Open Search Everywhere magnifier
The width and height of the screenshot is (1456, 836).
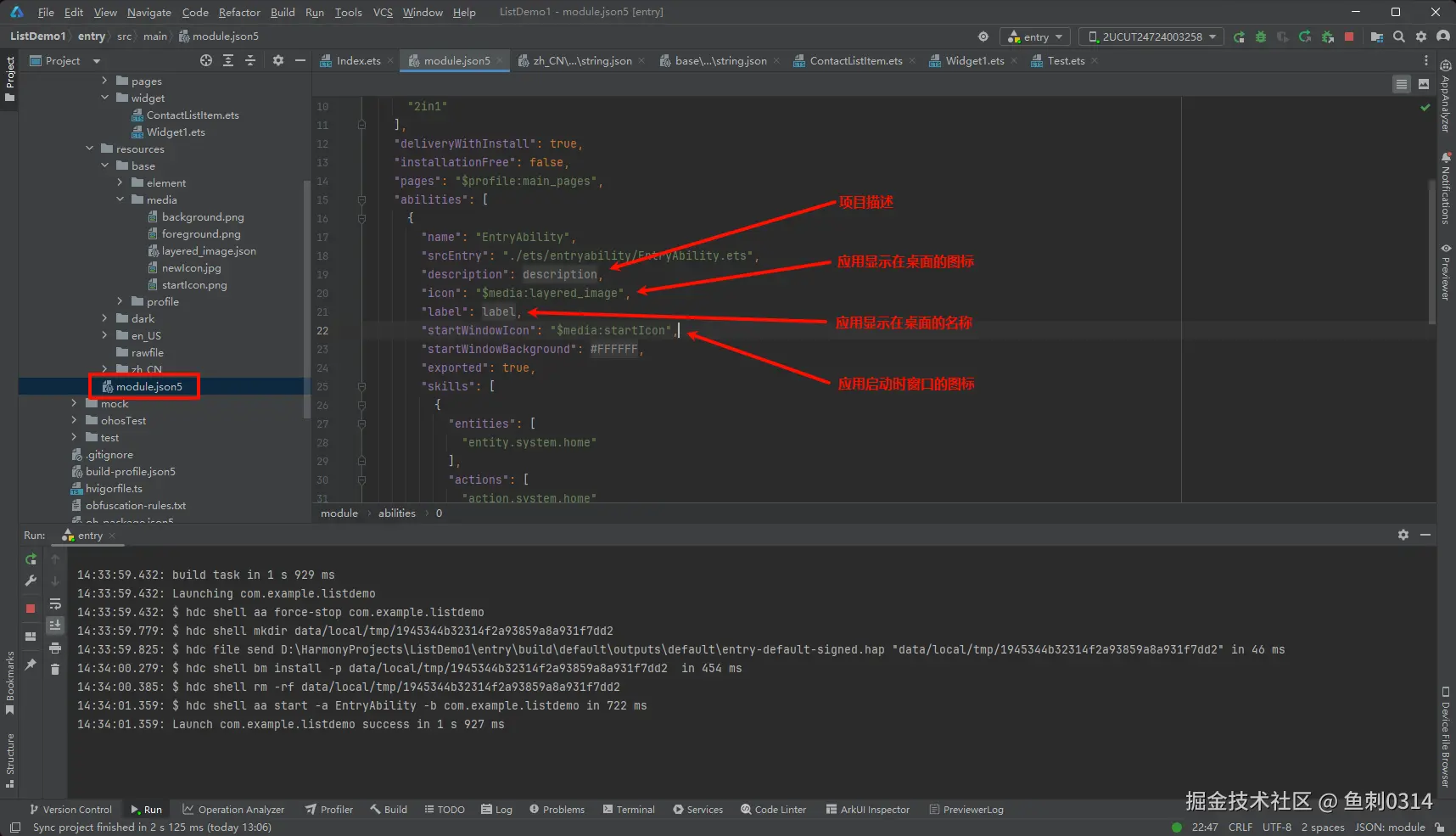[x=1399, y=36]
